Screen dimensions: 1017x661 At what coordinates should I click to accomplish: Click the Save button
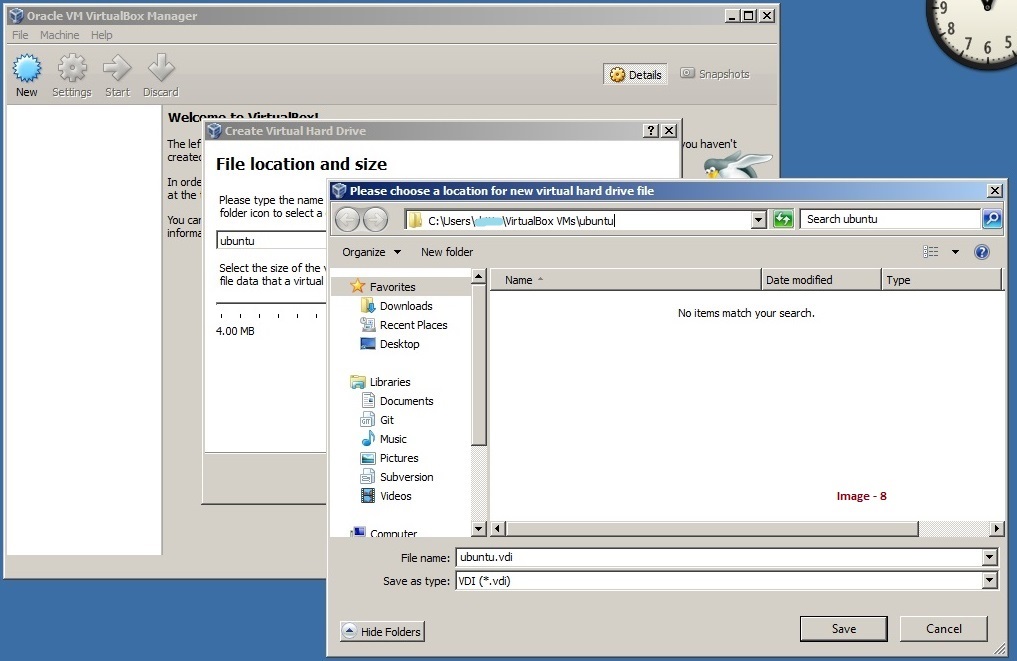pyautogui.click(x=844, y=629)
